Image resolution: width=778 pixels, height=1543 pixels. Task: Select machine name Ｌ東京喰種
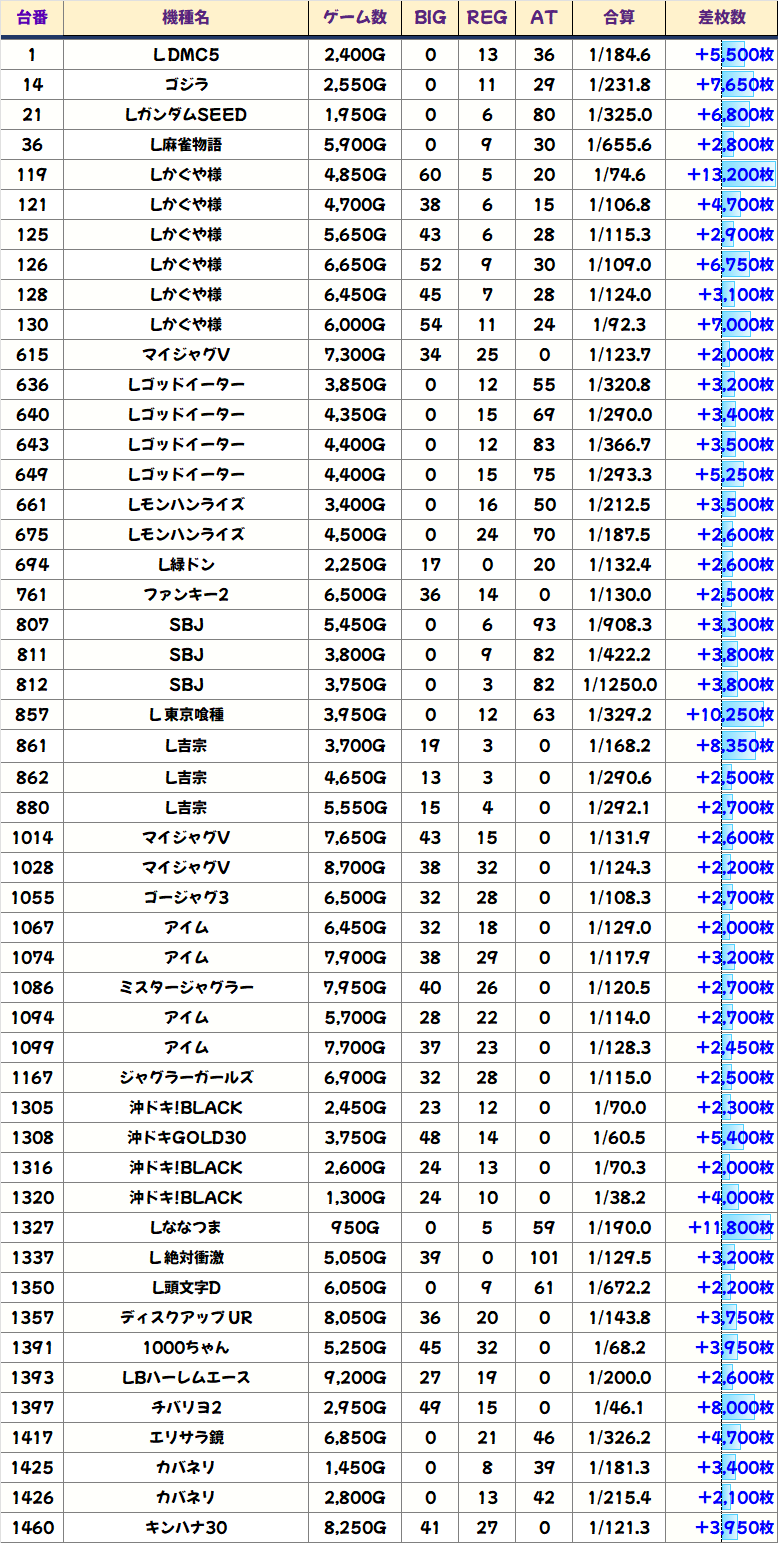186,715
